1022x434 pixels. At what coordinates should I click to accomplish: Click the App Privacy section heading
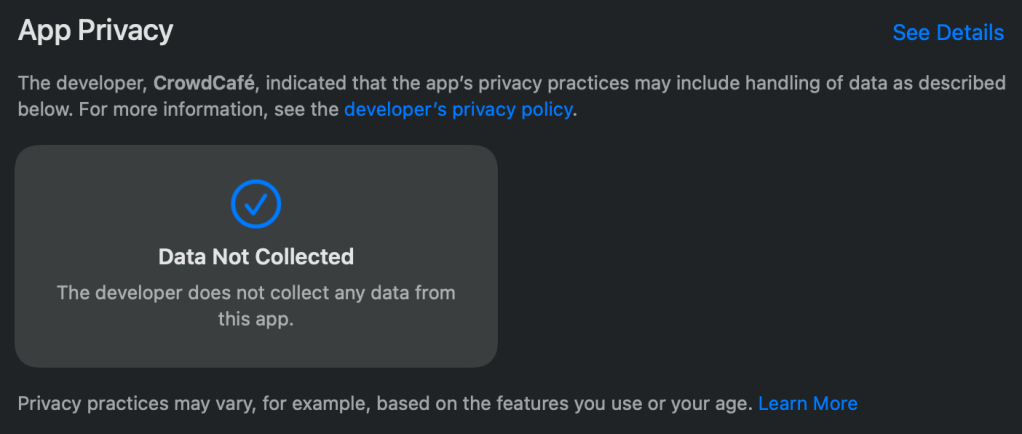coord(96,31)
